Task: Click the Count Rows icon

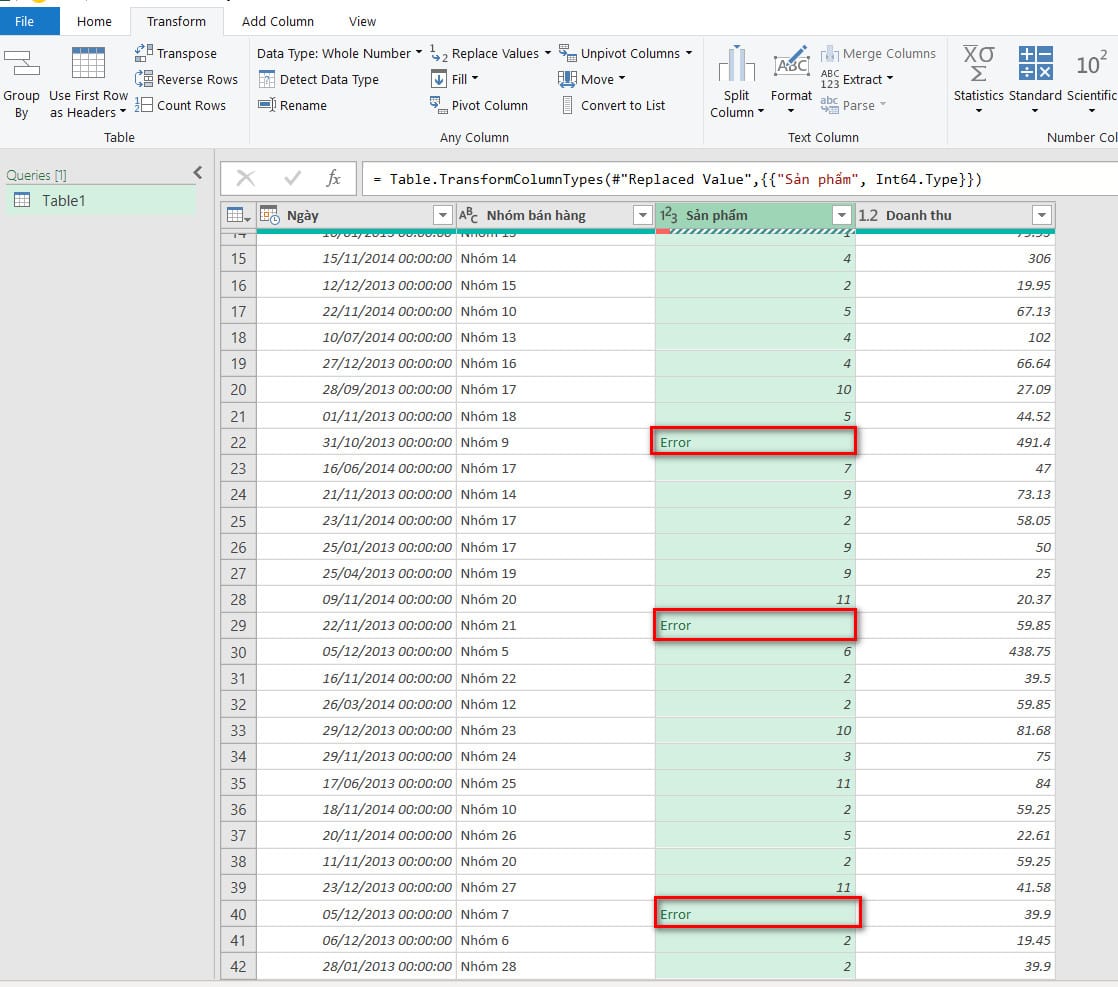Action: point(144,105)
